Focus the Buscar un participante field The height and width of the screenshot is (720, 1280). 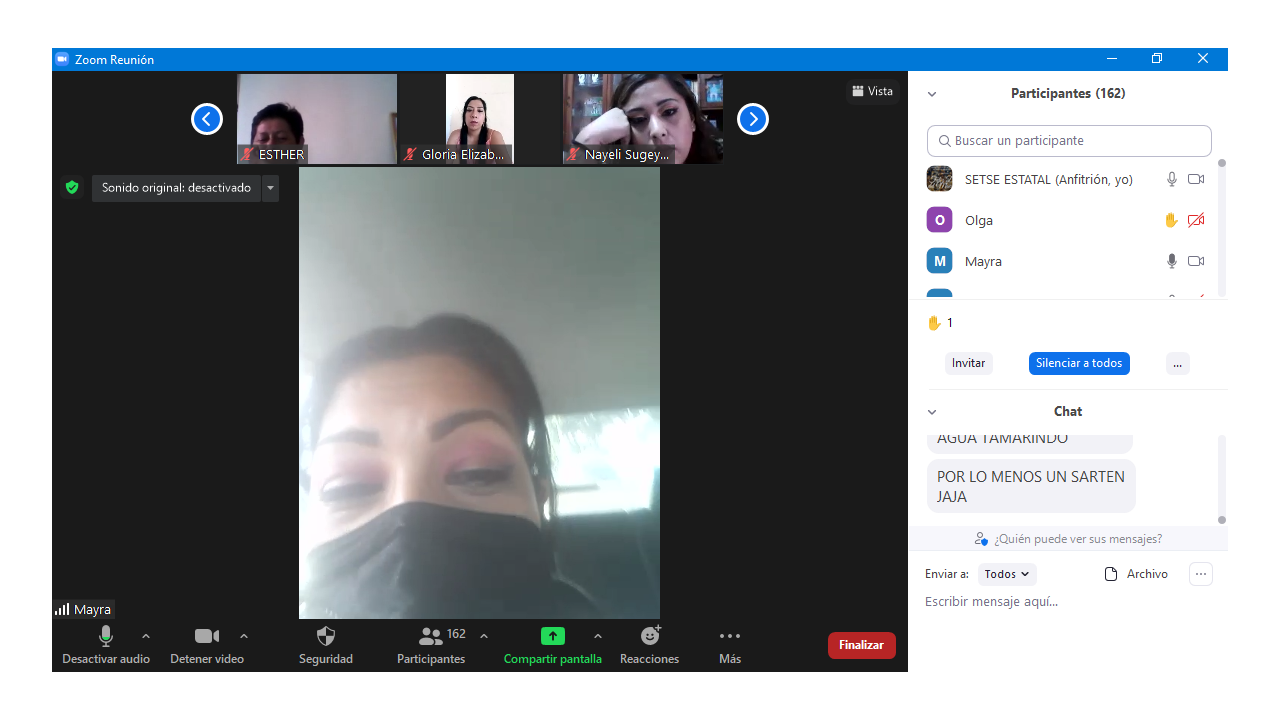[x=1069, y=141]
